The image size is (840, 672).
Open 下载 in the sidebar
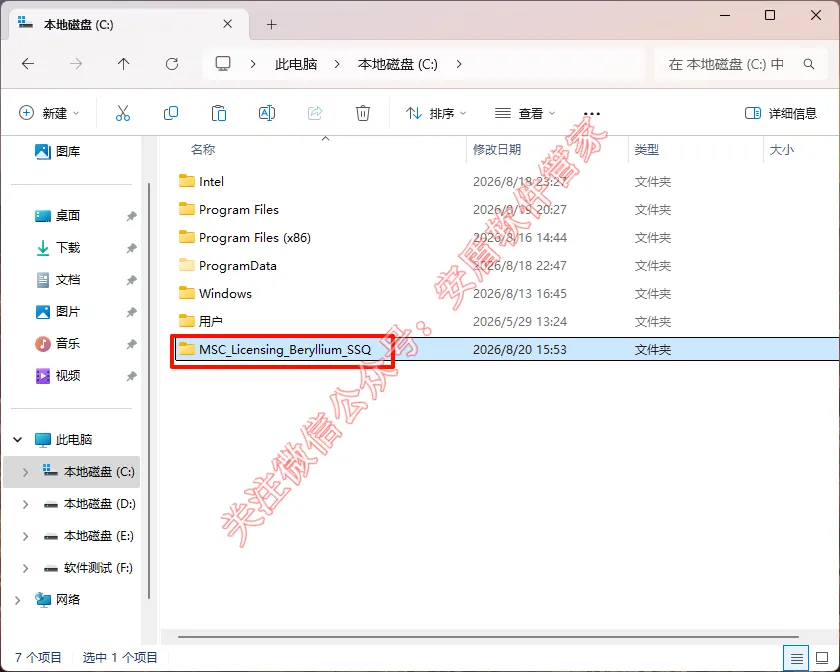[x=57, y=248]
